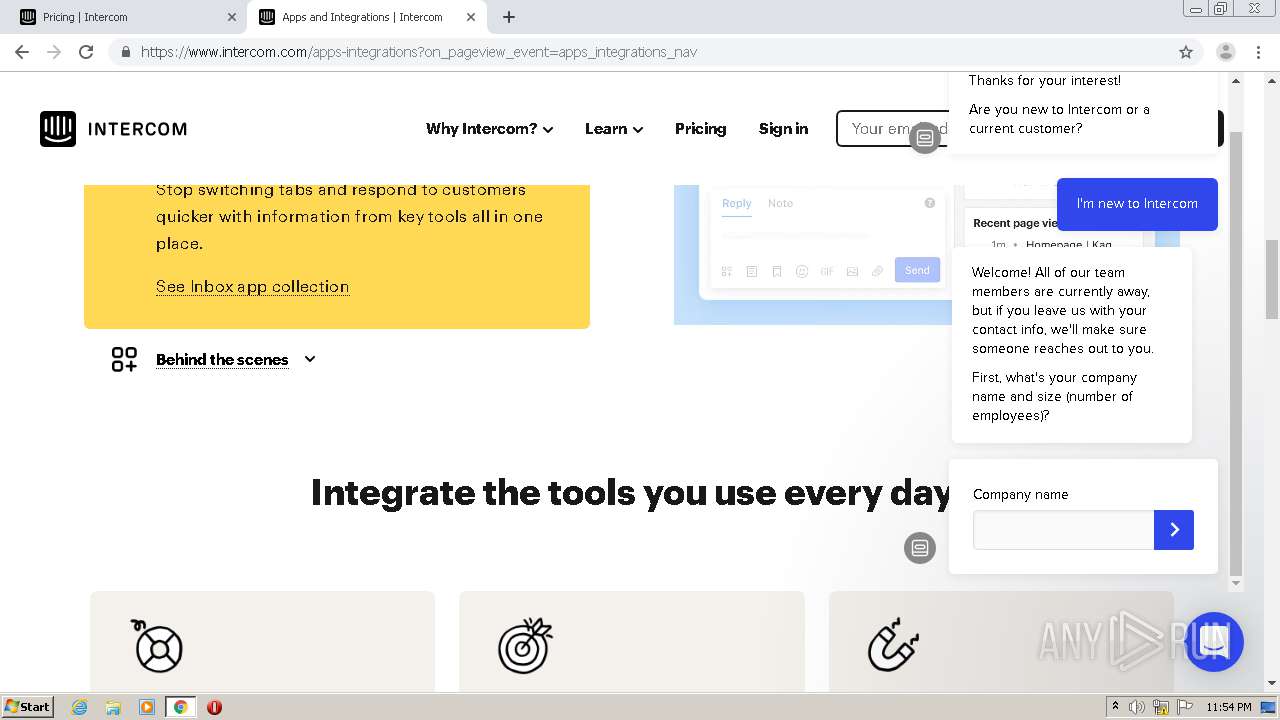Click the 11:54 PM taskbar clock
Viewport: 1280px width, 720px height.
pyautogui.click(x=1229, y=707)
